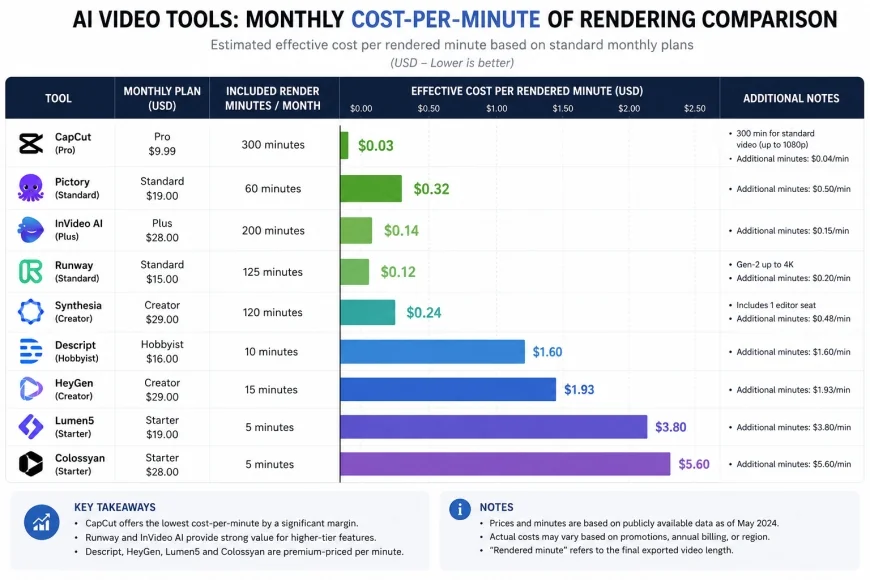Select the CapCut $0.03 bar
This screenshot has height=580, width=870.
[344, 145]
